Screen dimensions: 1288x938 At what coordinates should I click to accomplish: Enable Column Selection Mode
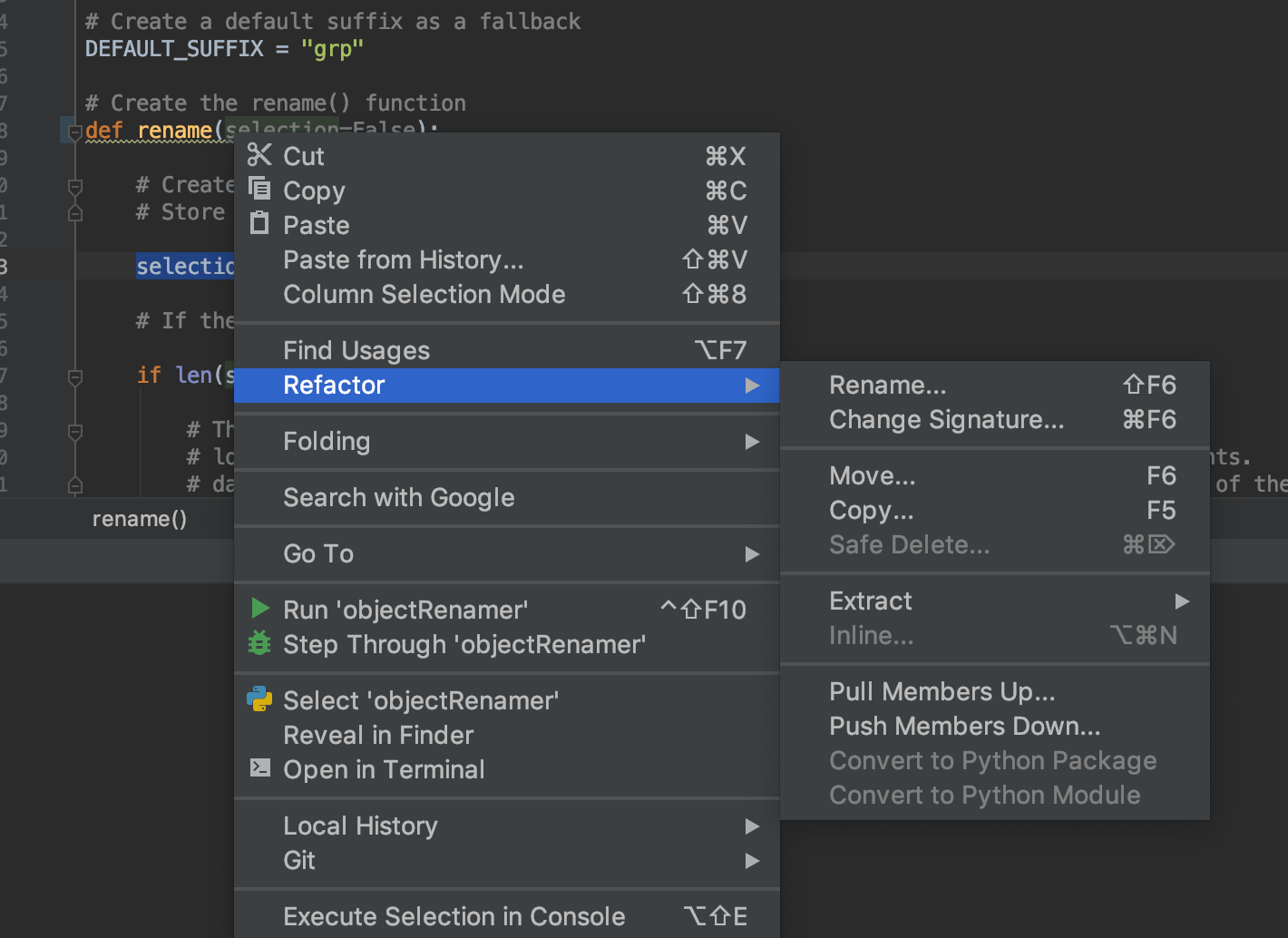pos(424,295)
